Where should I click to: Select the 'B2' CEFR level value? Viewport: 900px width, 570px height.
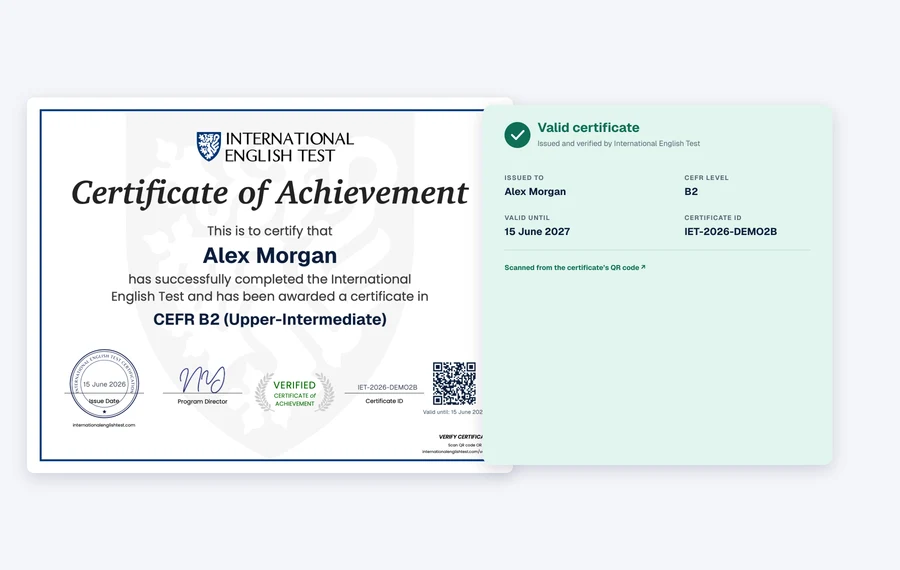[691, 192]
